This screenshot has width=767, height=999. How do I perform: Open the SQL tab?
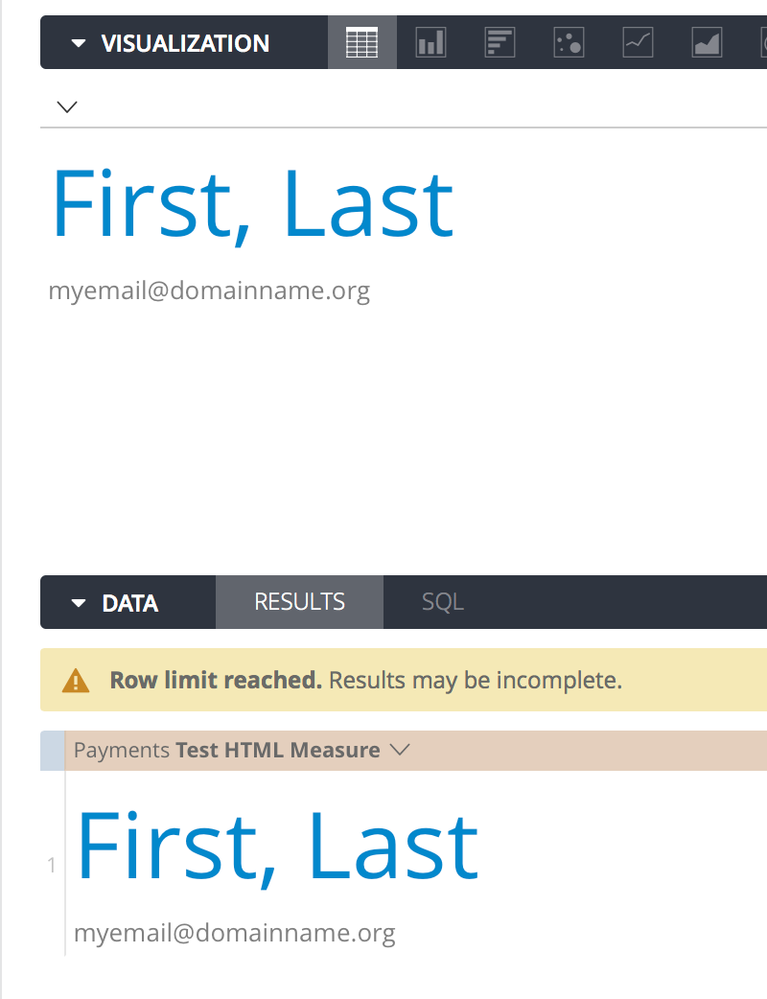pos(443,602)
